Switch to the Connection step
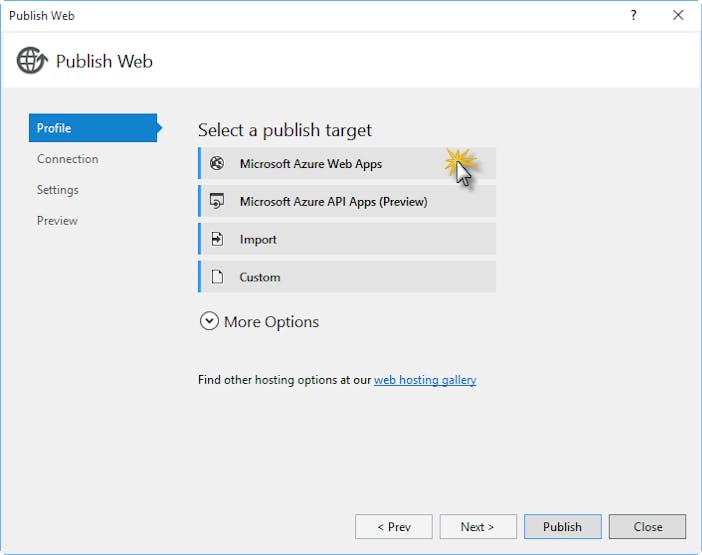The image size is (702, 555). pyautogui.click(x=68, y=159)
